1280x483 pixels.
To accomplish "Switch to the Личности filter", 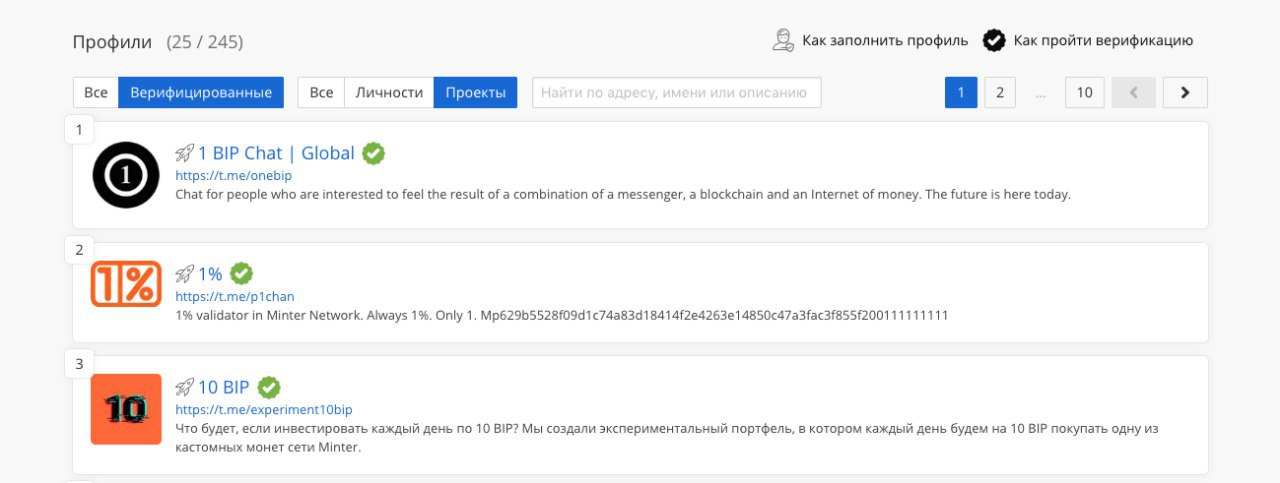I will tap(389, 93).
